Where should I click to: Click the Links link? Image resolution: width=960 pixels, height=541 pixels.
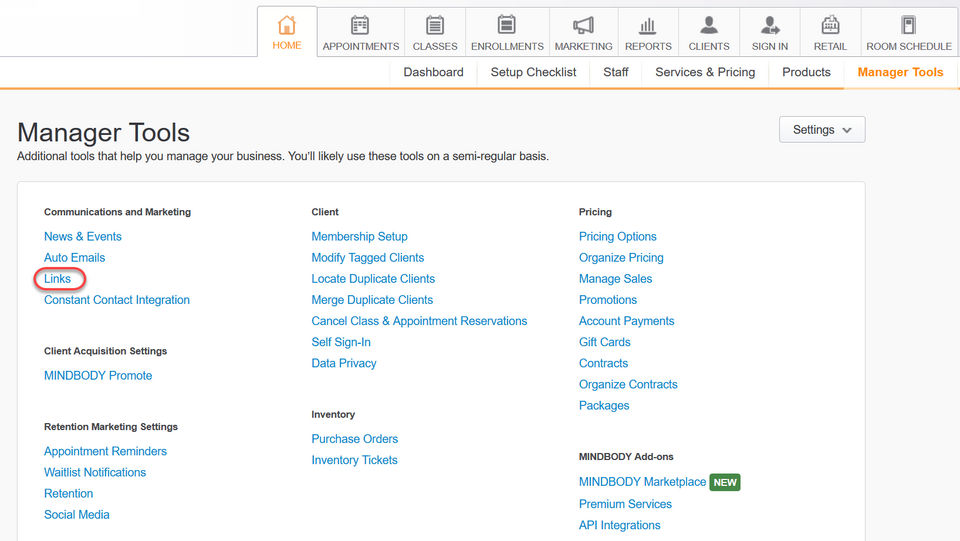coord(58,278)
